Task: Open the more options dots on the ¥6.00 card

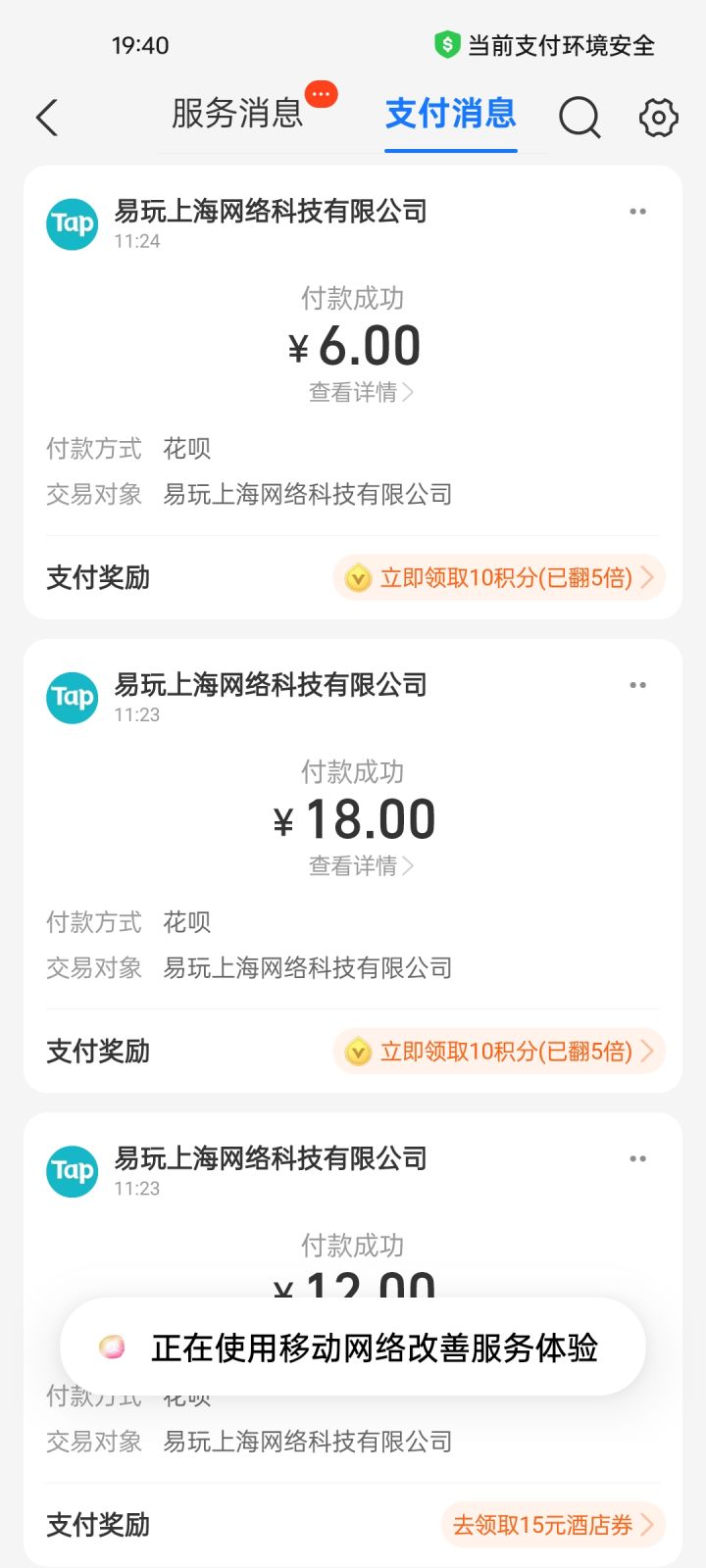Action: point(637,212)
